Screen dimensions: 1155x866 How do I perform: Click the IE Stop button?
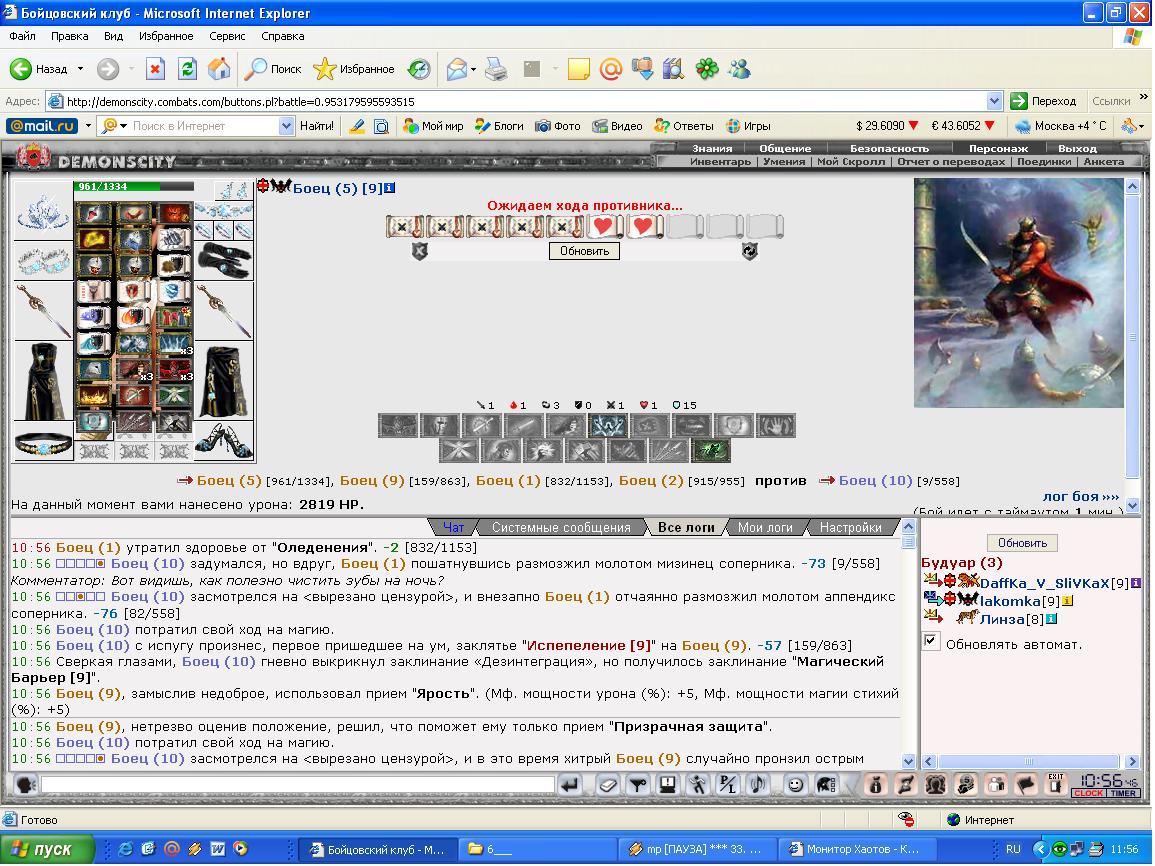coord(155,69)
